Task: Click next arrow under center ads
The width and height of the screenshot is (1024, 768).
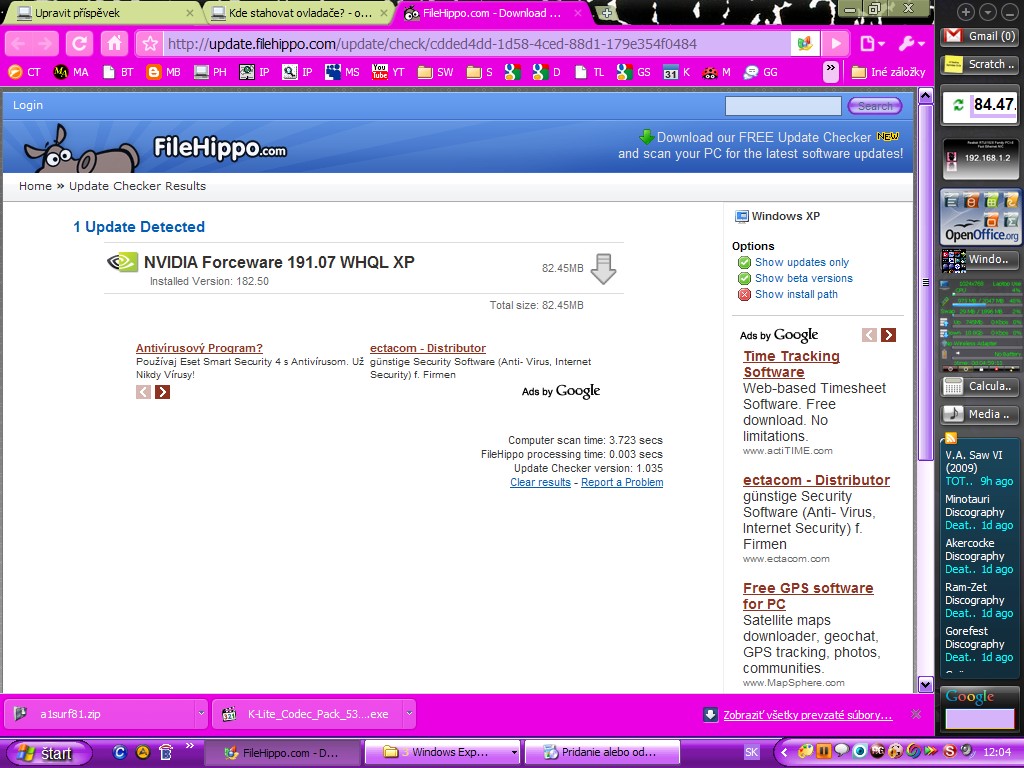Action: [x=163, y=392]
